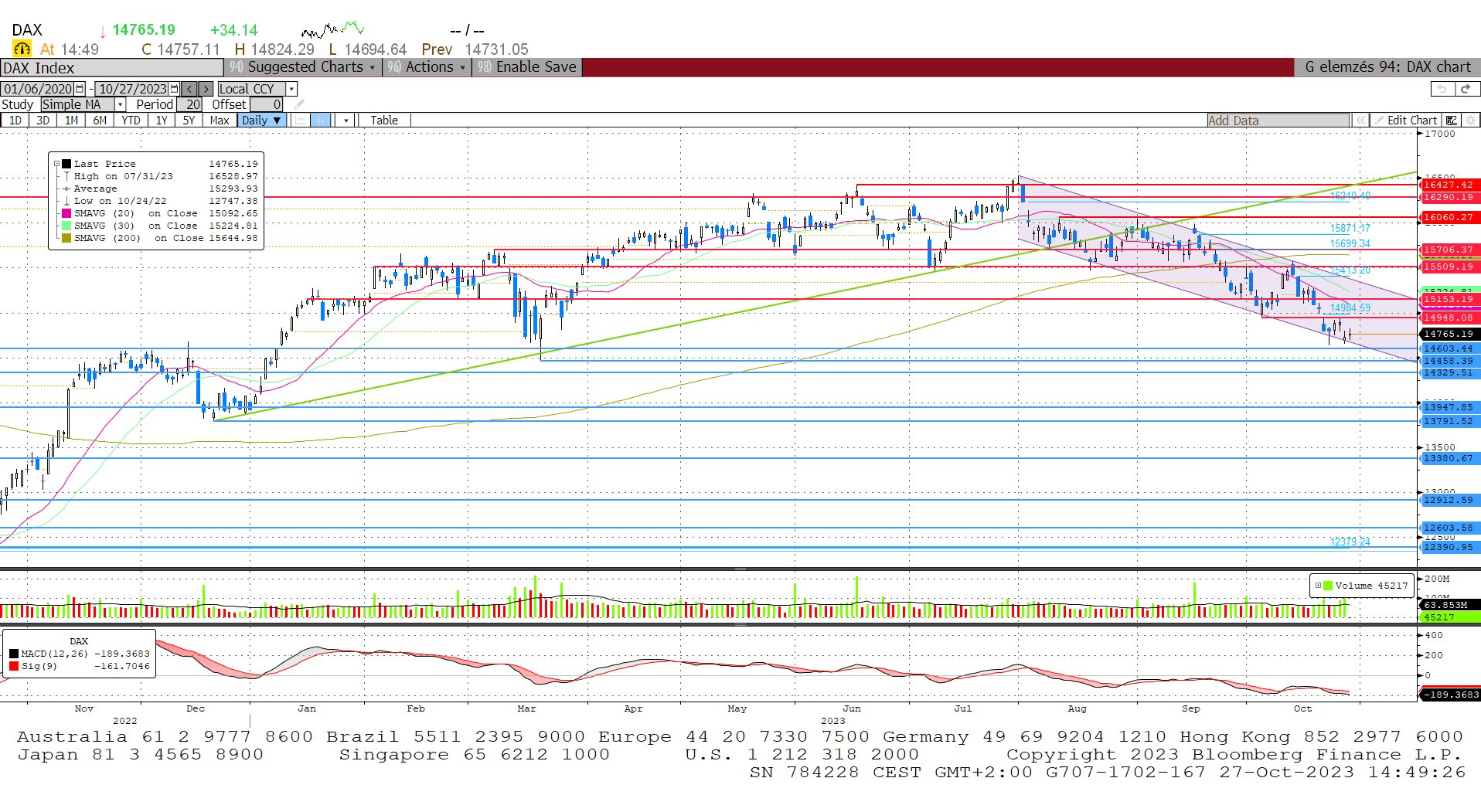Click the G elemzés 94: DAX chart title
This screenshot has height=812, width=1481.
1387,67
